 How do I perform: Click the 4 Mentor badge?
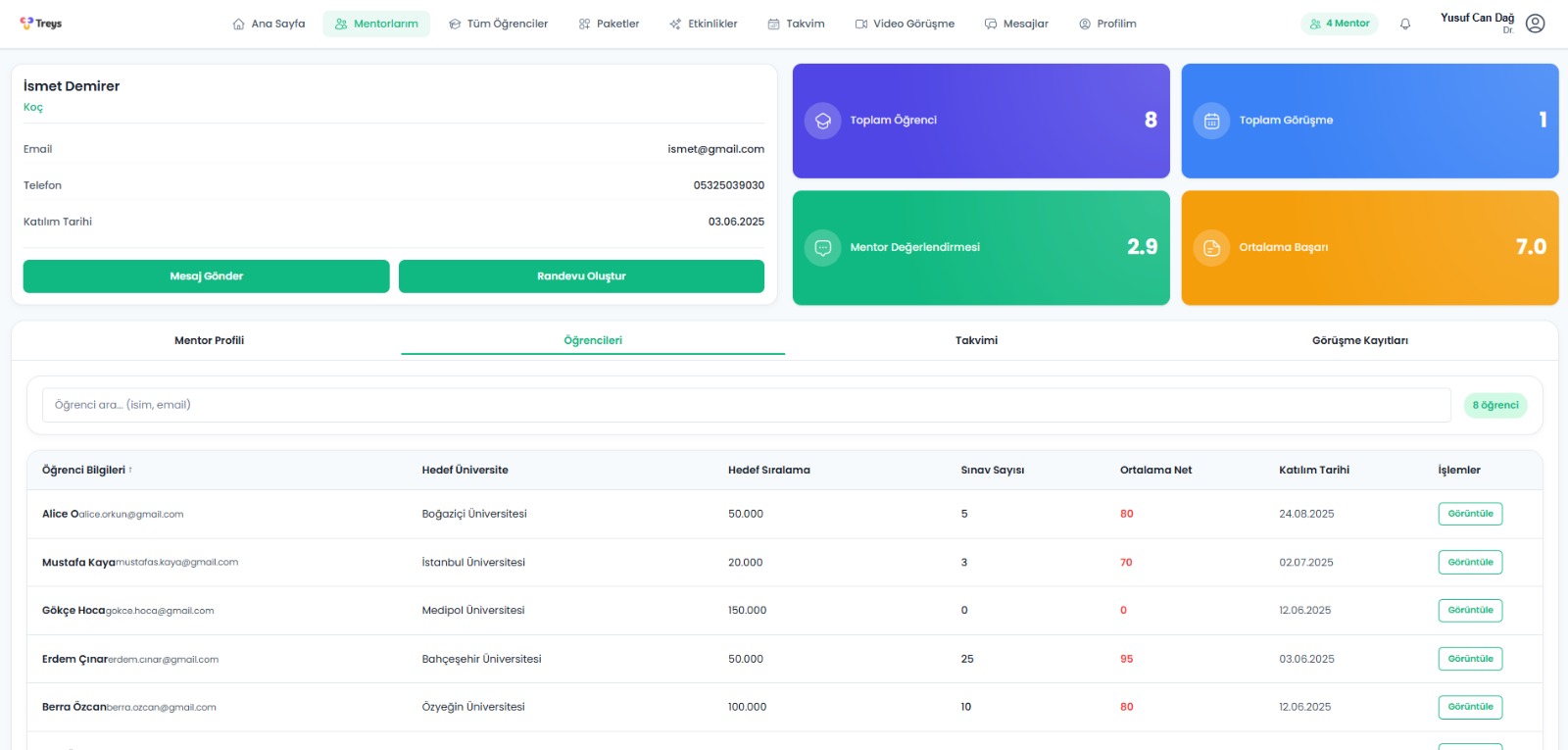[1339, 24]
